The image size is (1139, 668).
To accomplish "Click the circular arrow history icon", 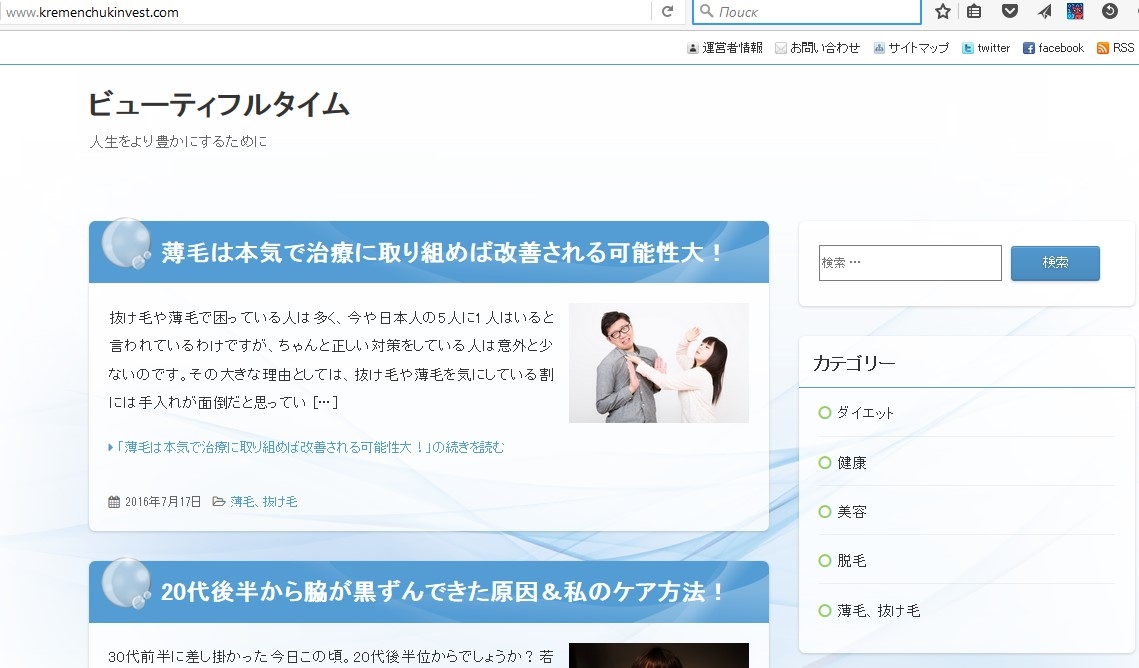I will (1109, 12).
